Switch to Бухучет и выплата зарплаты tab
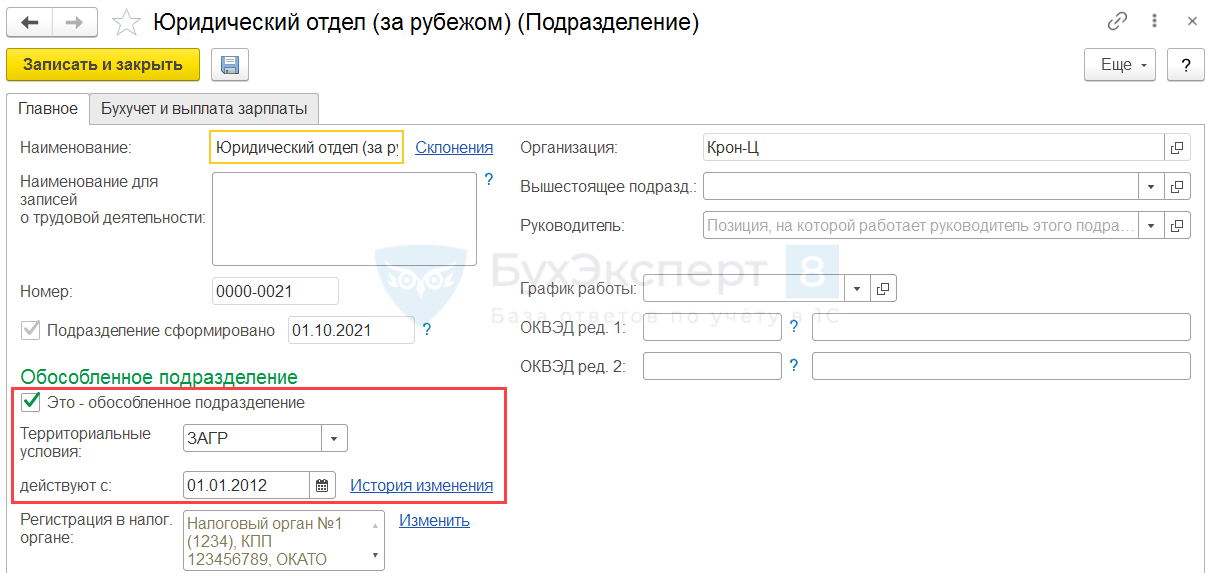1214x573 pixels. (204, 109)
